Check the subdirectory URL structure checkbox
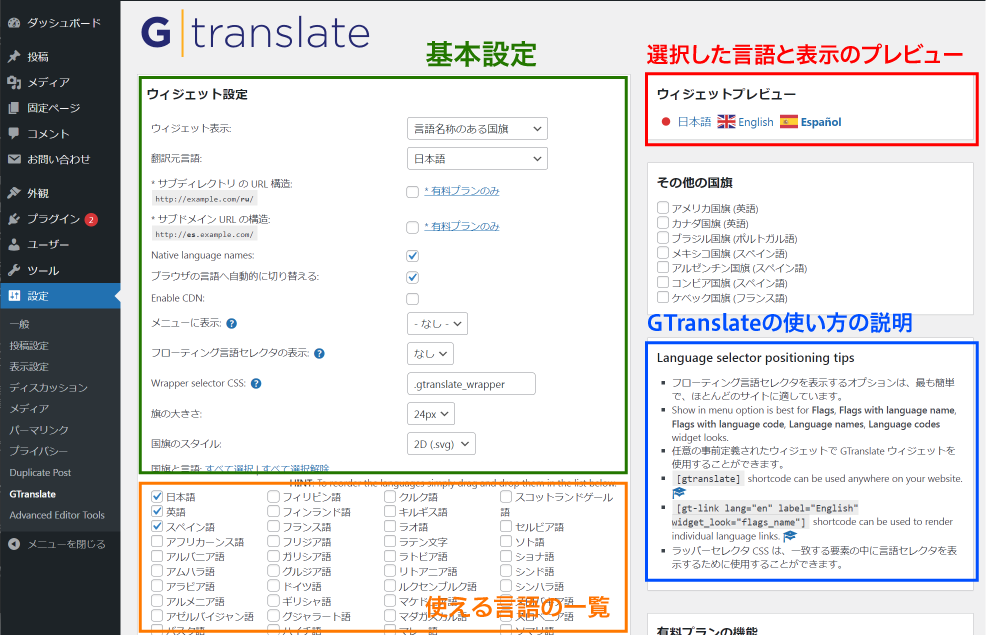The image size is (986, 635). point(413,192)
